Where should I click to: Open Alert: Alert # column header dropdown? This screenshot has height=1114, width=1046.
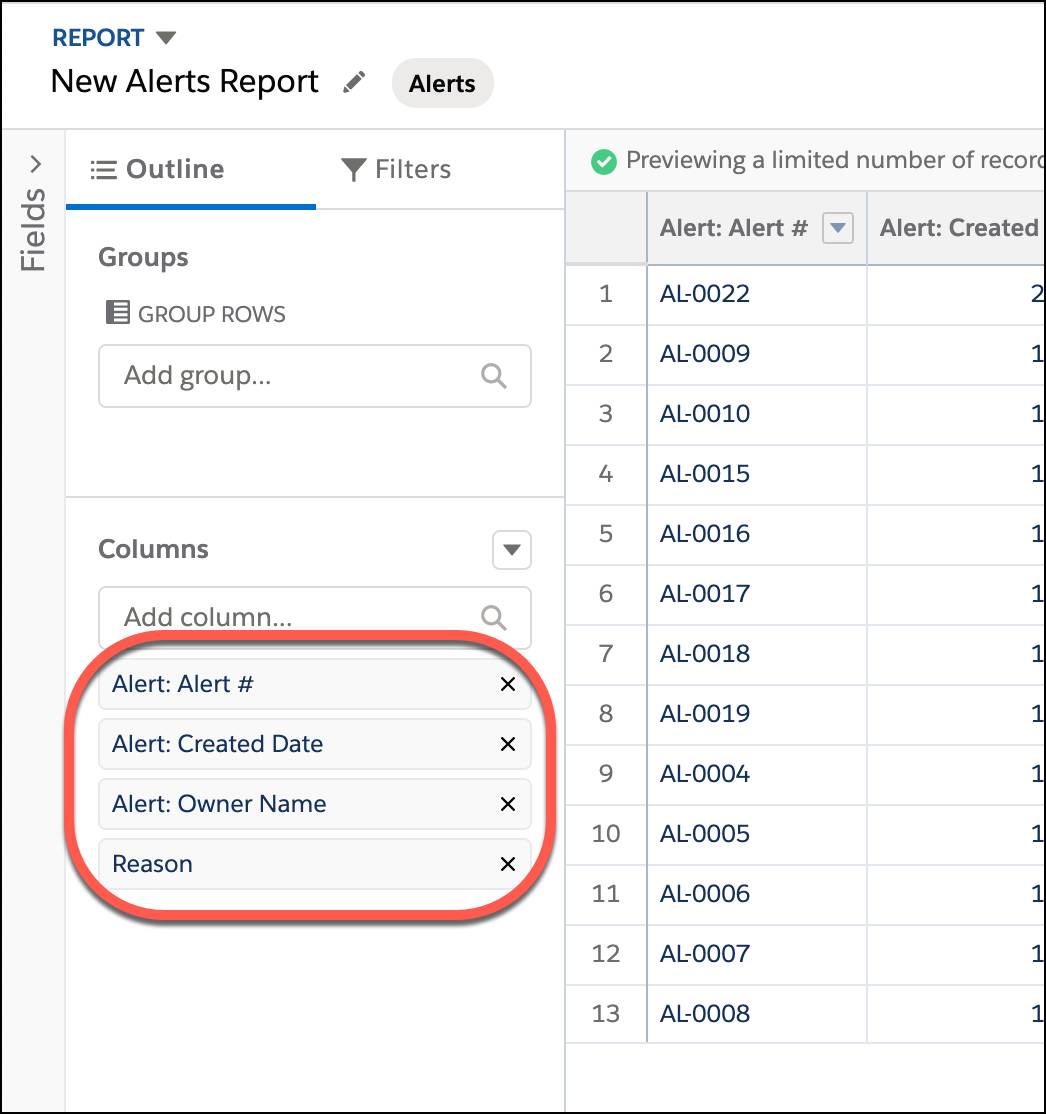pos(838,228)
